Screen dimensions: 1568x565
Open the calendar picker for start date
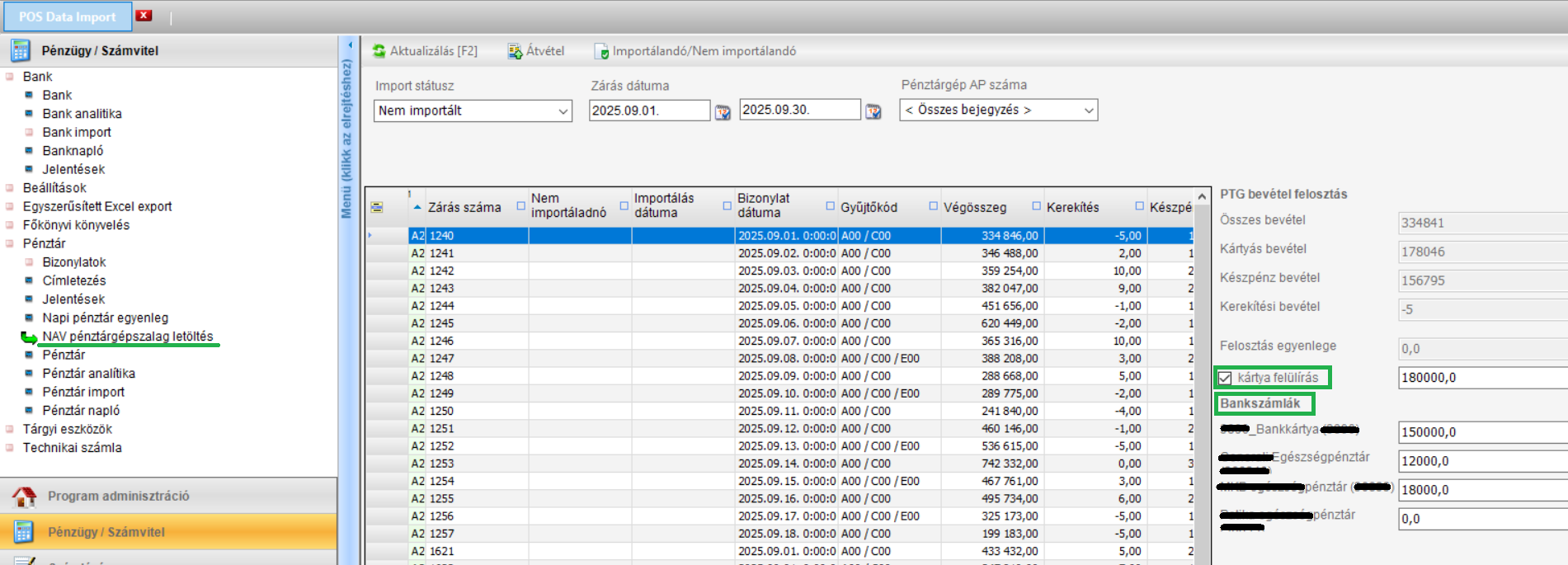(x=723, y=111)
